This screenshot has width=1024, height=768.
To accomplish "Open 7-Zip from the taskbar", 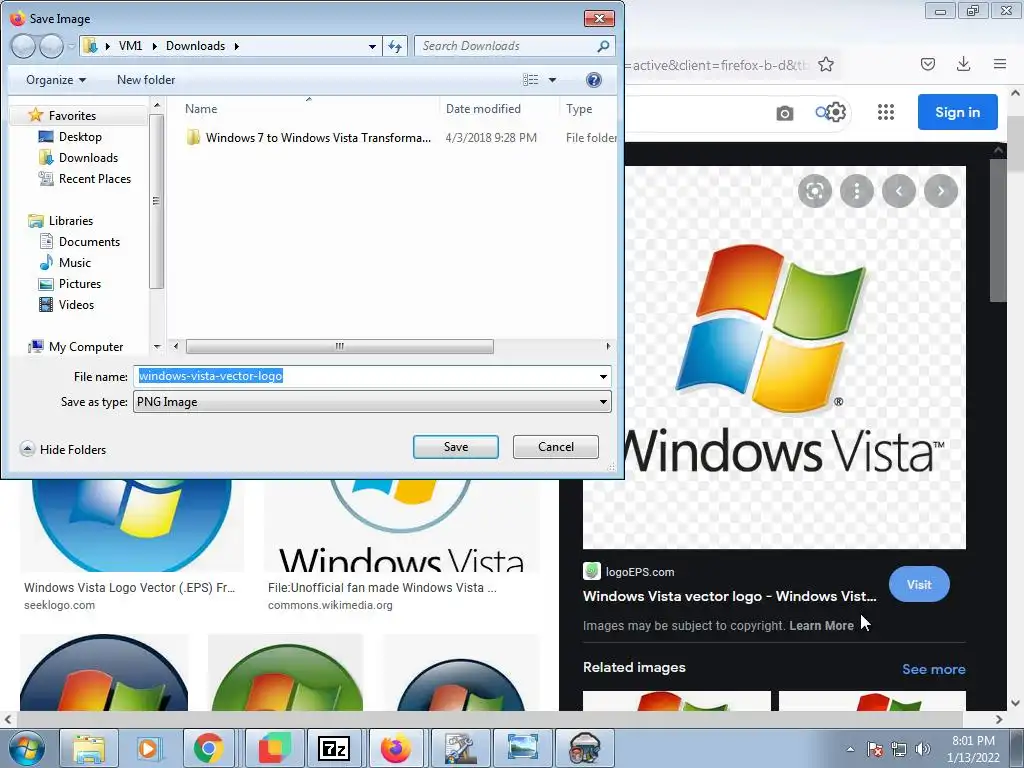I will point(334,748).
